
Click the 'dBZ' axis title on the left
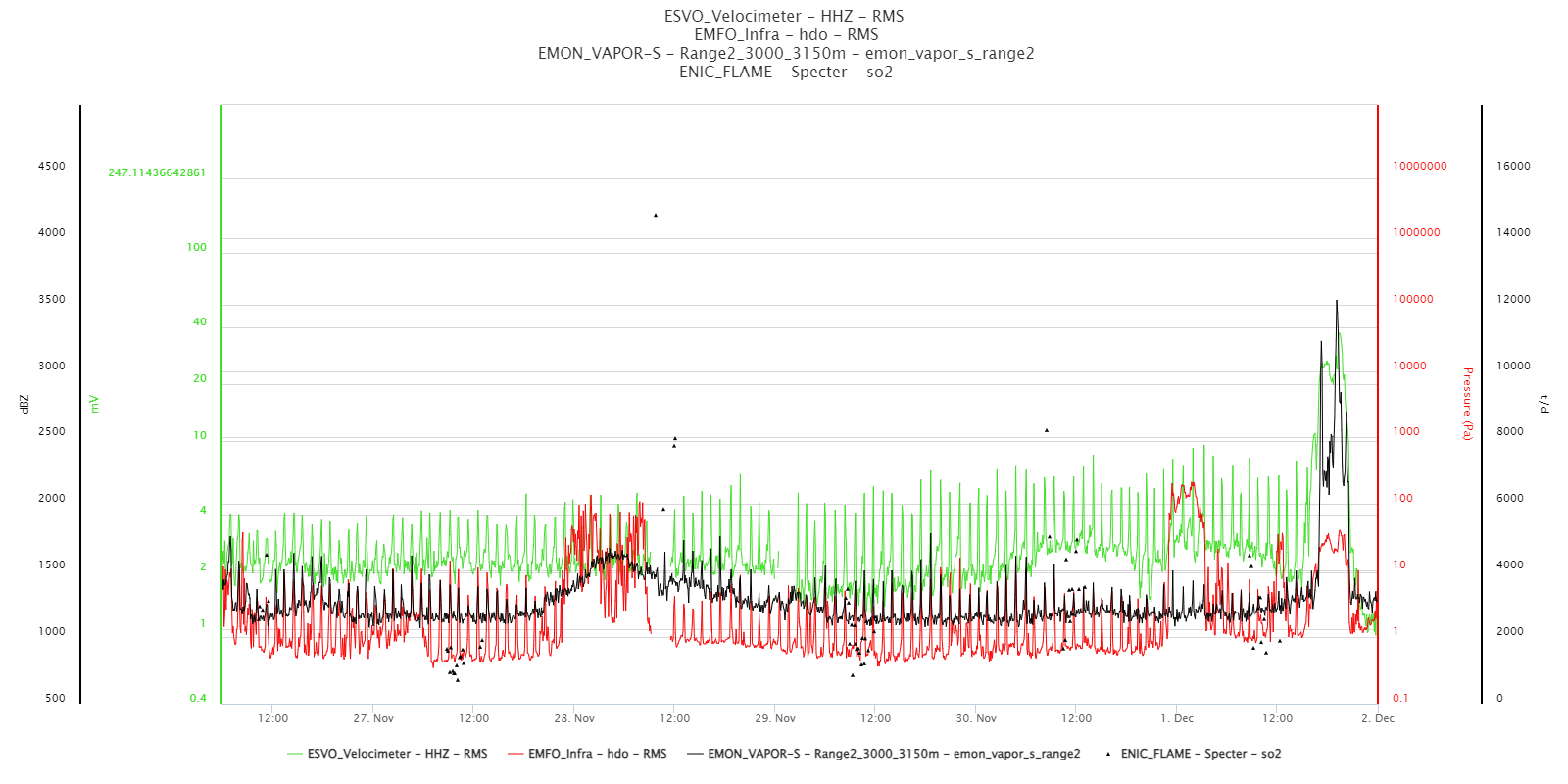click(x=24, y=404)
